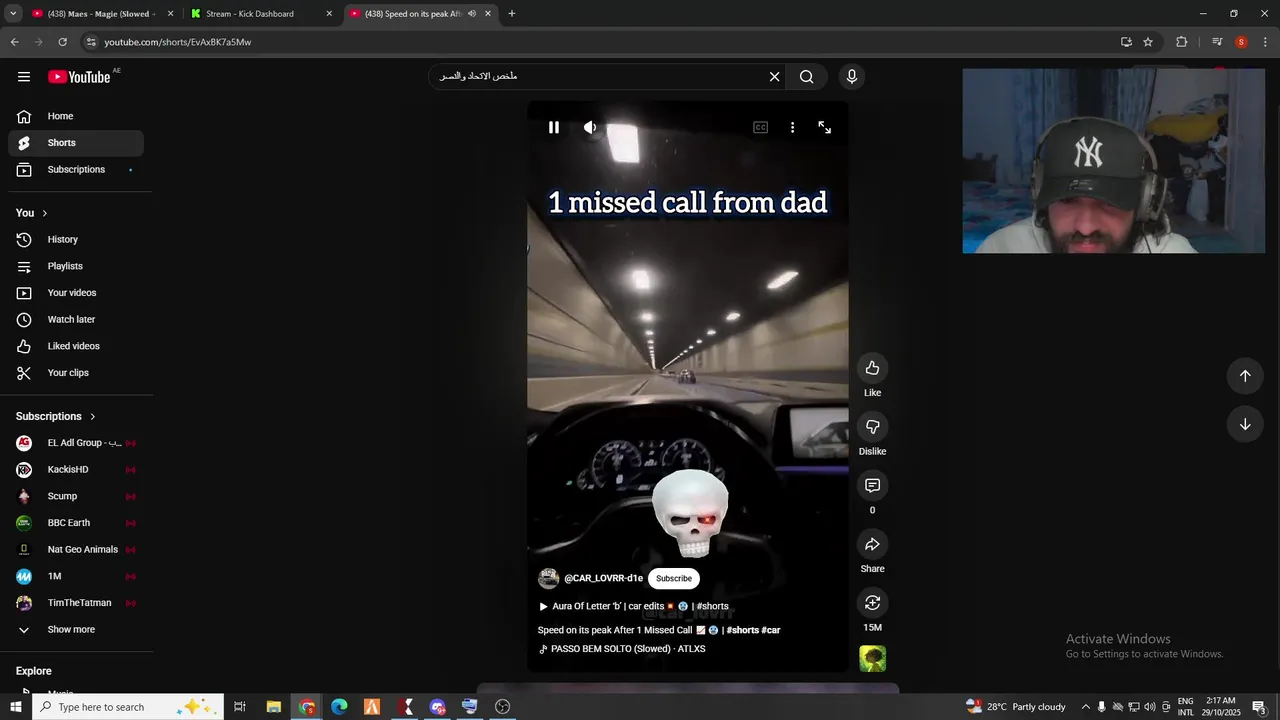
Task: Click the search magnifier button
Action: [x=806, y=77]
